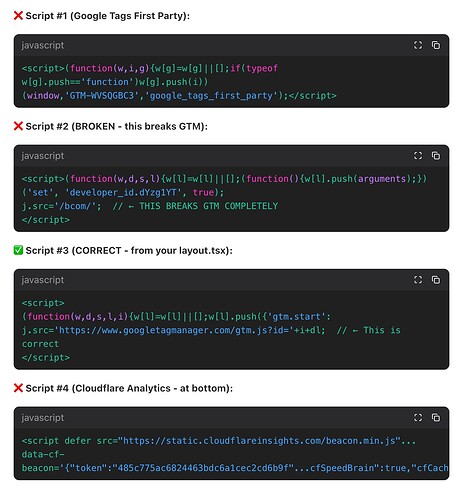Click the 'GTM-WVSQGBC3' container ID string

pos(102,96)
